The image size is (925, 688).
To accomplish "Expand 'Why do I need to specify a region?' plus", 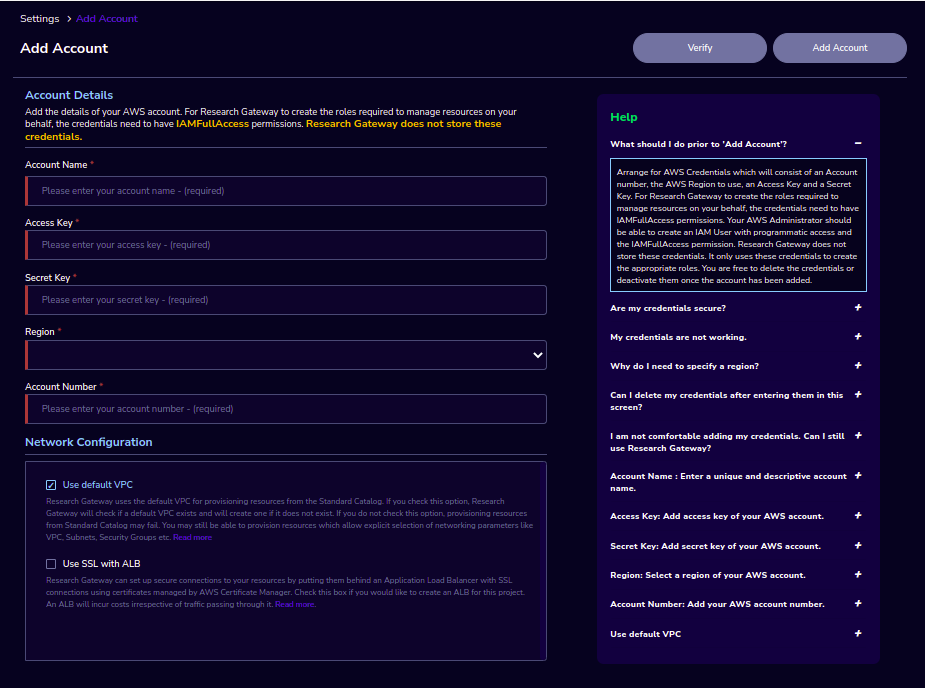I will point(858,365).
